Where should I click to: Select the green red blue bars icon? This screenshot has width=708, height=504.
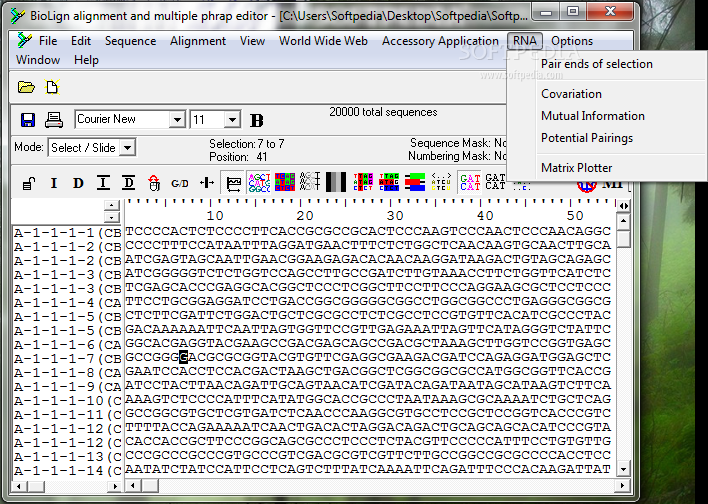415,182
